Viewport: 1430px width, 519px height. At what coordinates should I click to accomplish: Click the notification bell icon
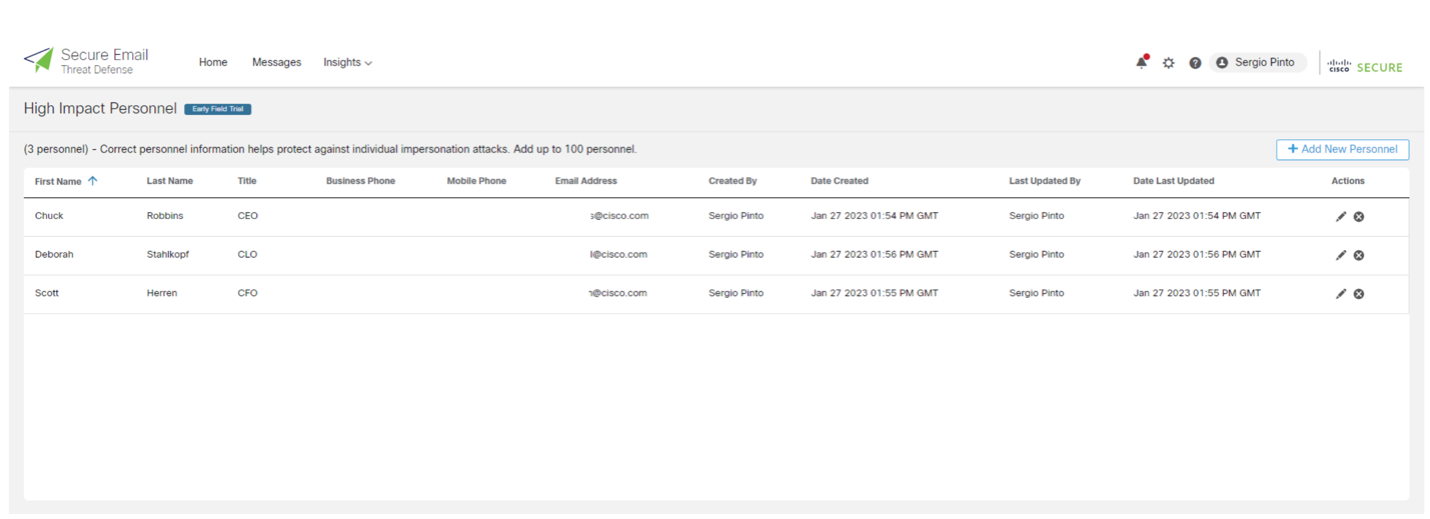pos(1141,62)
